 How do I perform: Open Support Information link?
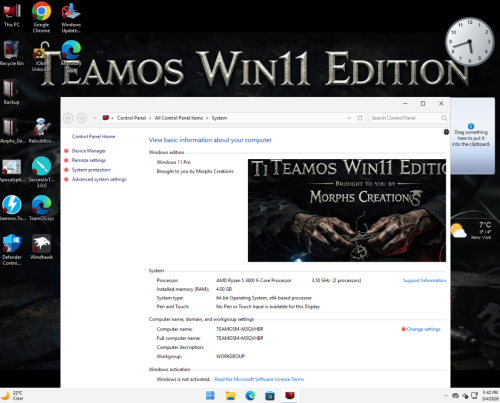424,280
